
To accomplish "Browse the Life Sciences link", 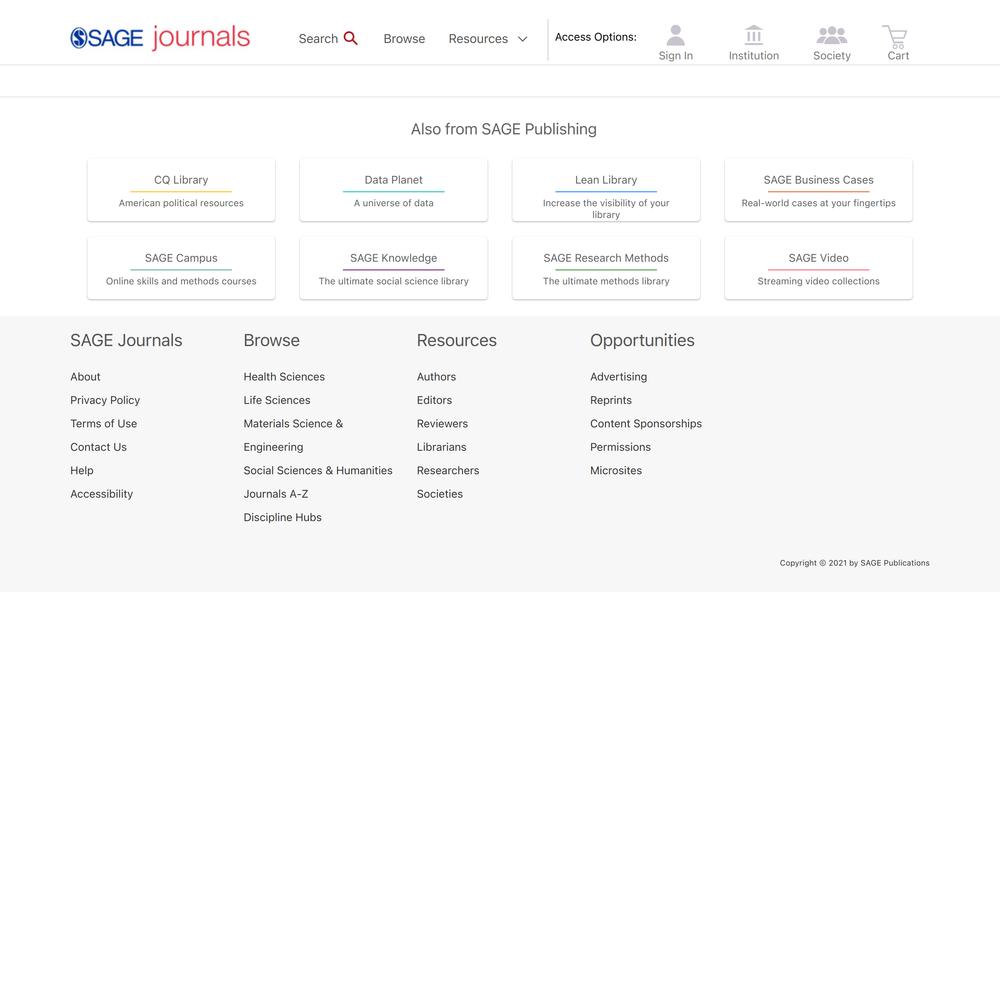I will (x=277, y=401).
